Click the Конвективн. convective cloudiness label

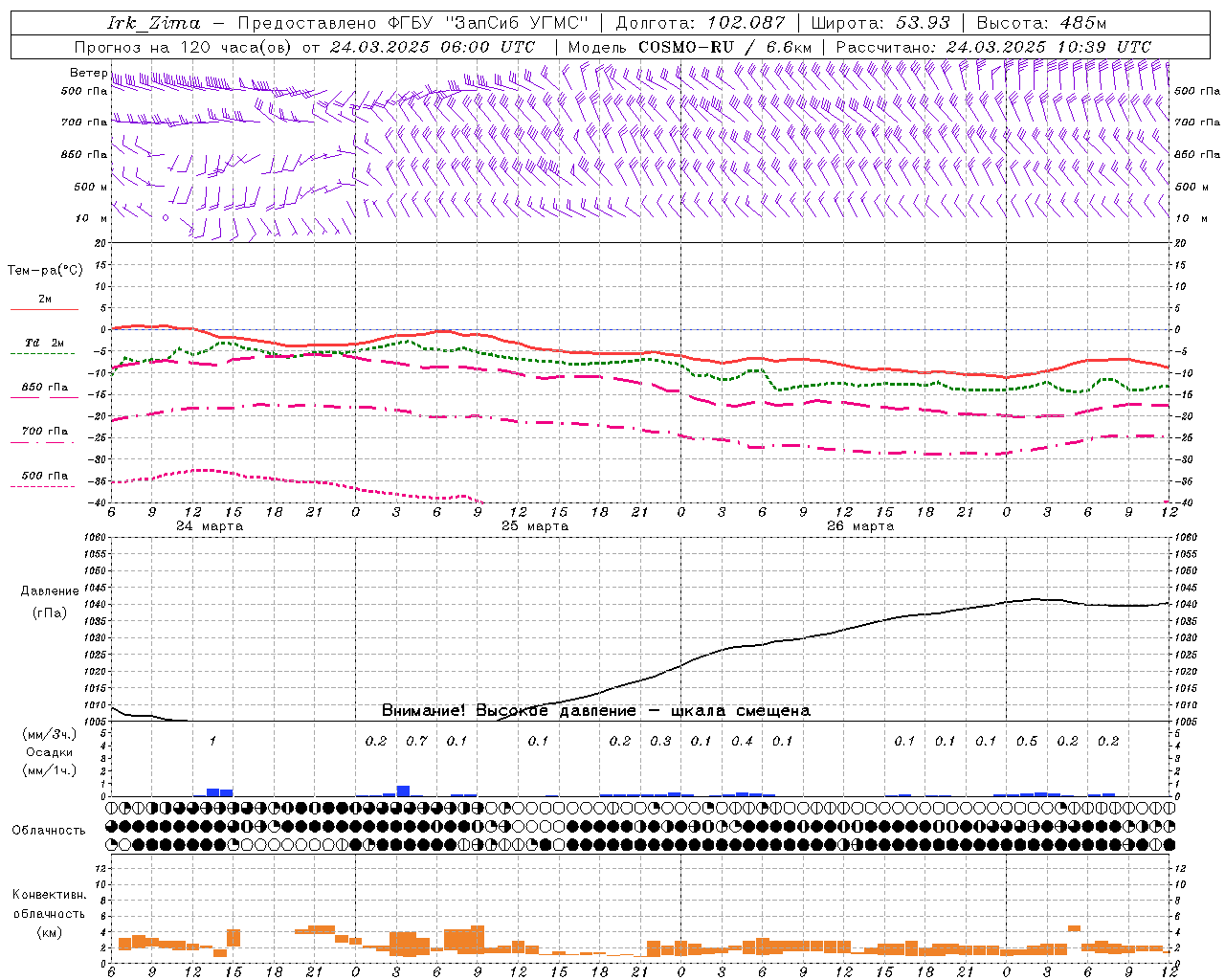pyautogui.click(x=49, y=895)
